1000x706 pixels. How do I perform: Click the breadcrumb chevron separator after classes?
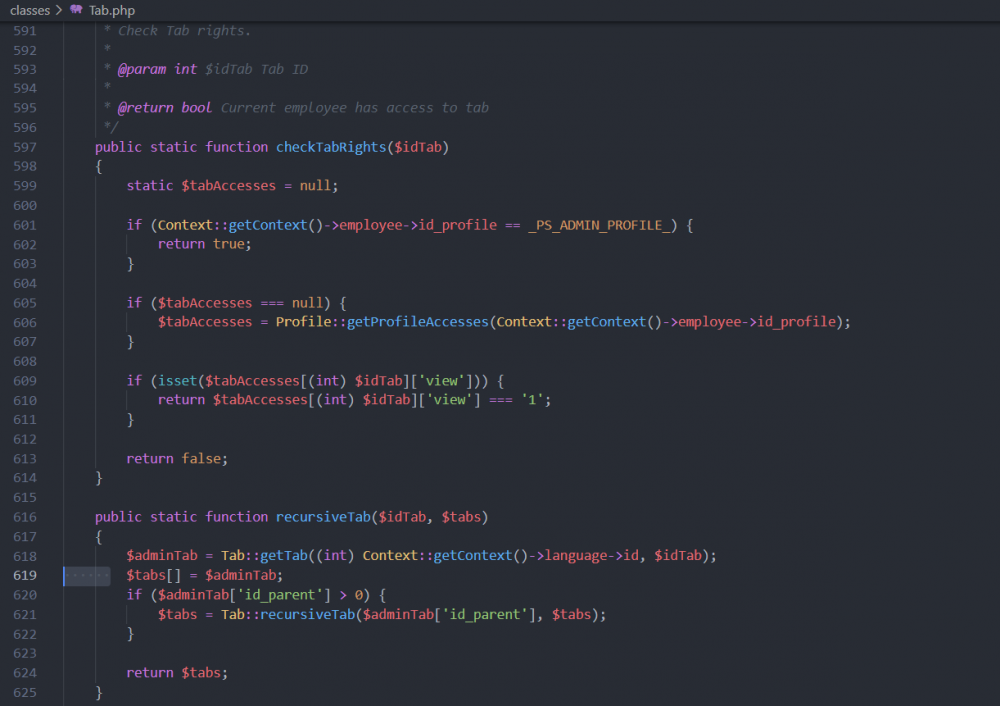pos(59,10)
